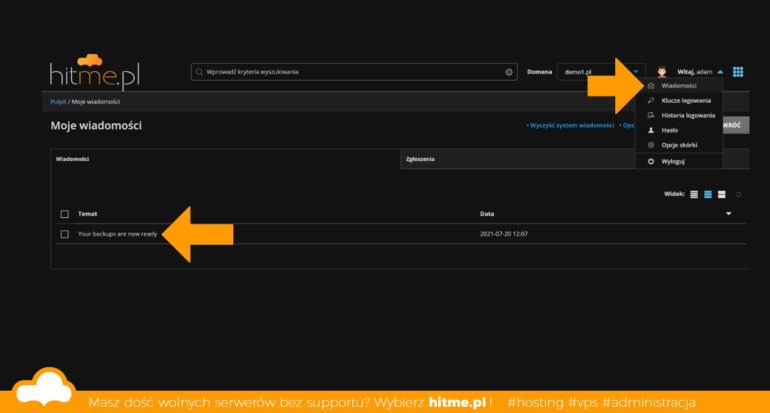
Task: Select Klucze logowania menu entry
Action: pos(679,101)
